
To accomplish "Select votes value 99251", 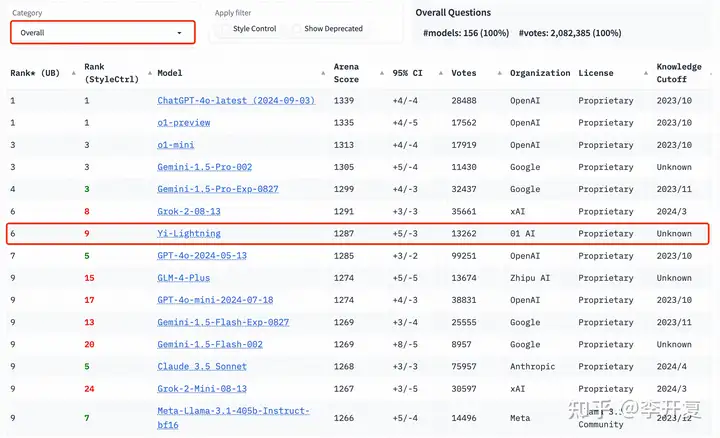I will tap(464, 256).
